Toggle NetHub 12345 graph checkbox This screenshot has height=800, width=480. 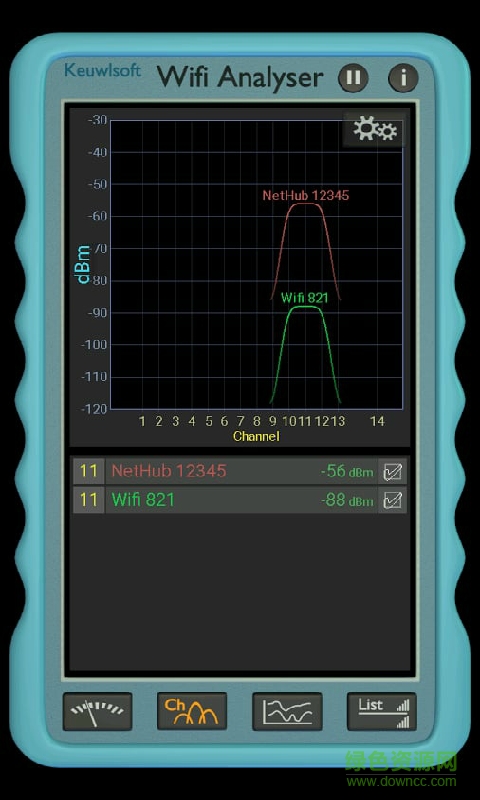tap(393, 471)
